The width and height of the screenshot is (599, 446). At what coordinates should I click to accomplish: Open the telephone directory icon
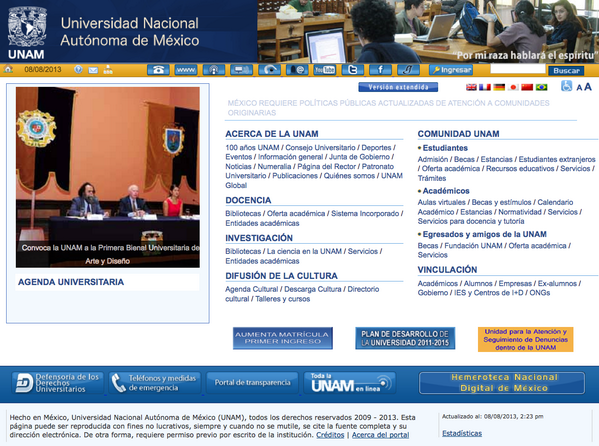(x=158, y=70)
